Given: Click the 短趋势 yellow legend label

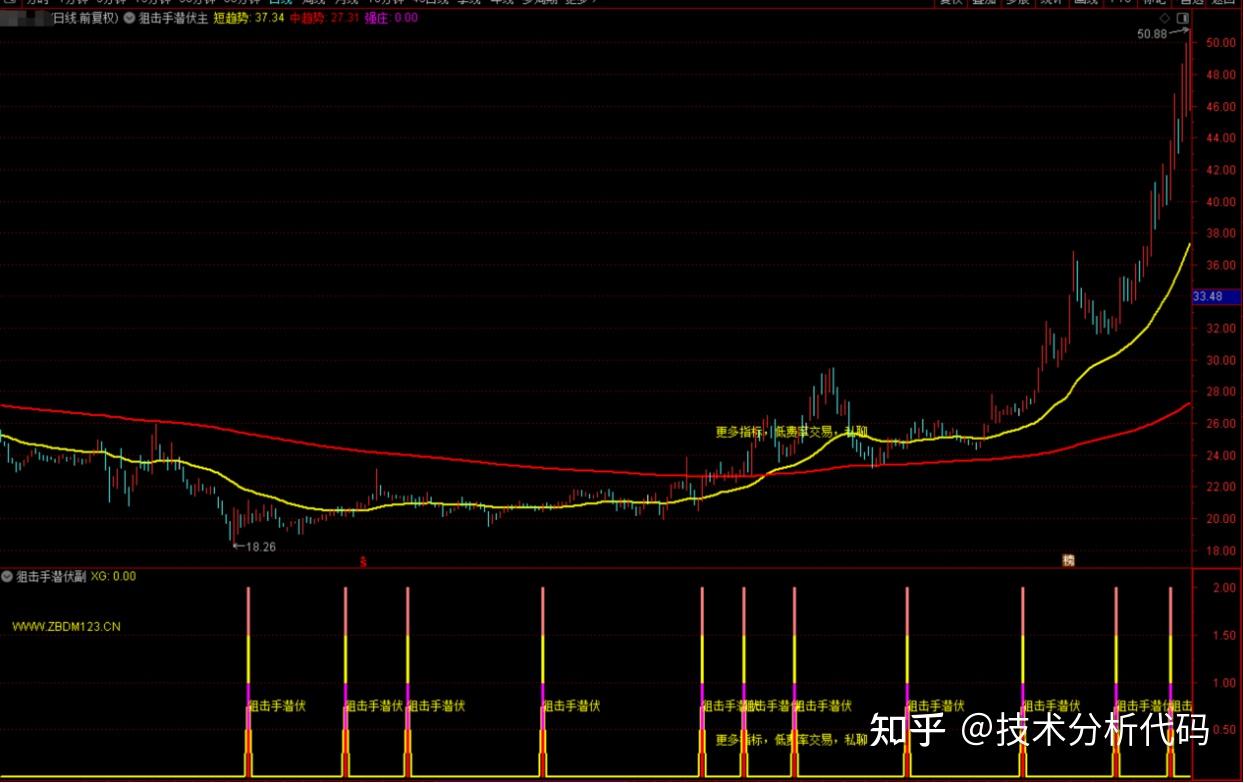Looking at the screenshot, I should pos(230,18).
